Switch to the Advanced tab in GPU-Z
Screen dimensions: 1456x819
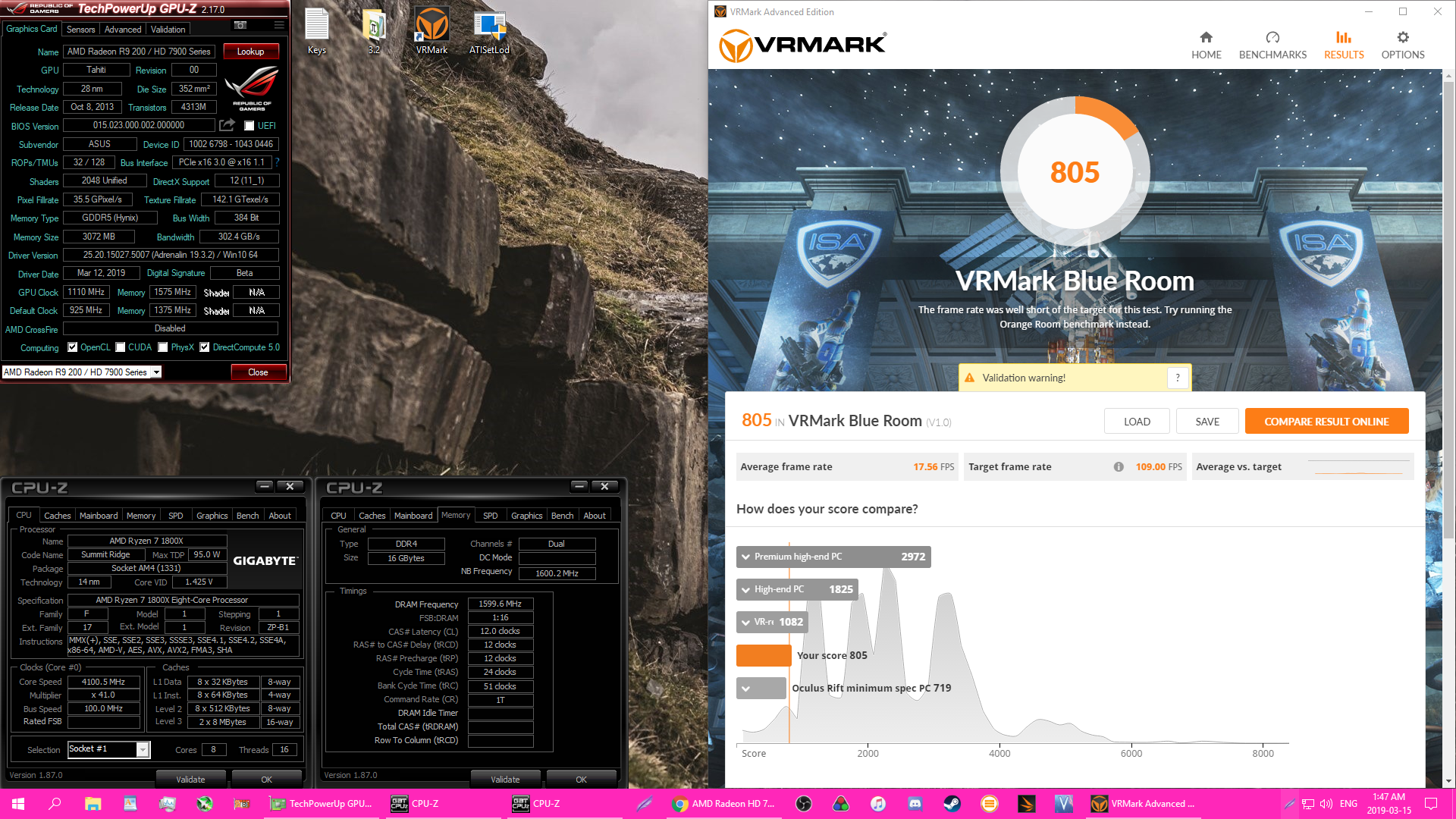[x=123, y=29]
